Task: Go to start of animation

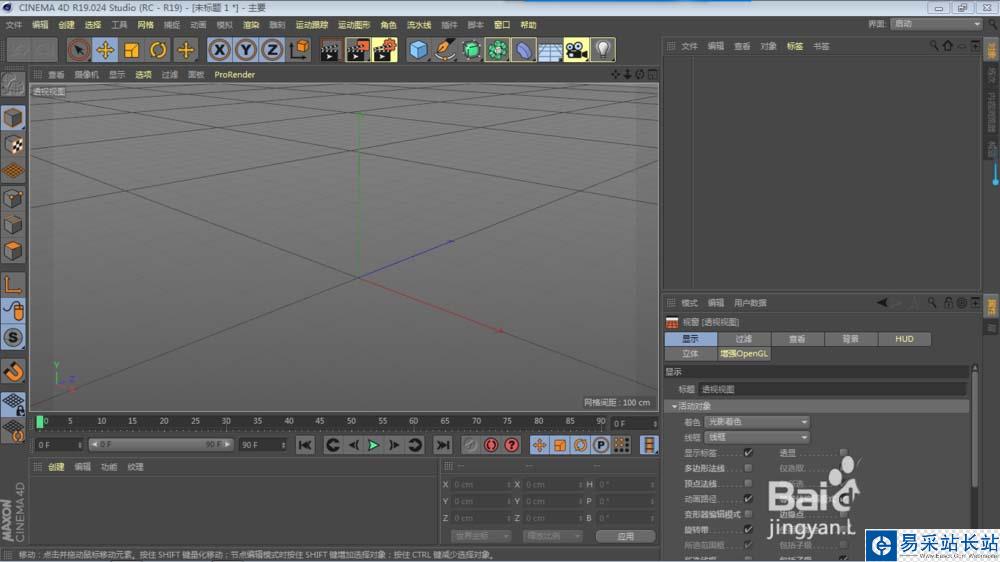Action: 305,445
